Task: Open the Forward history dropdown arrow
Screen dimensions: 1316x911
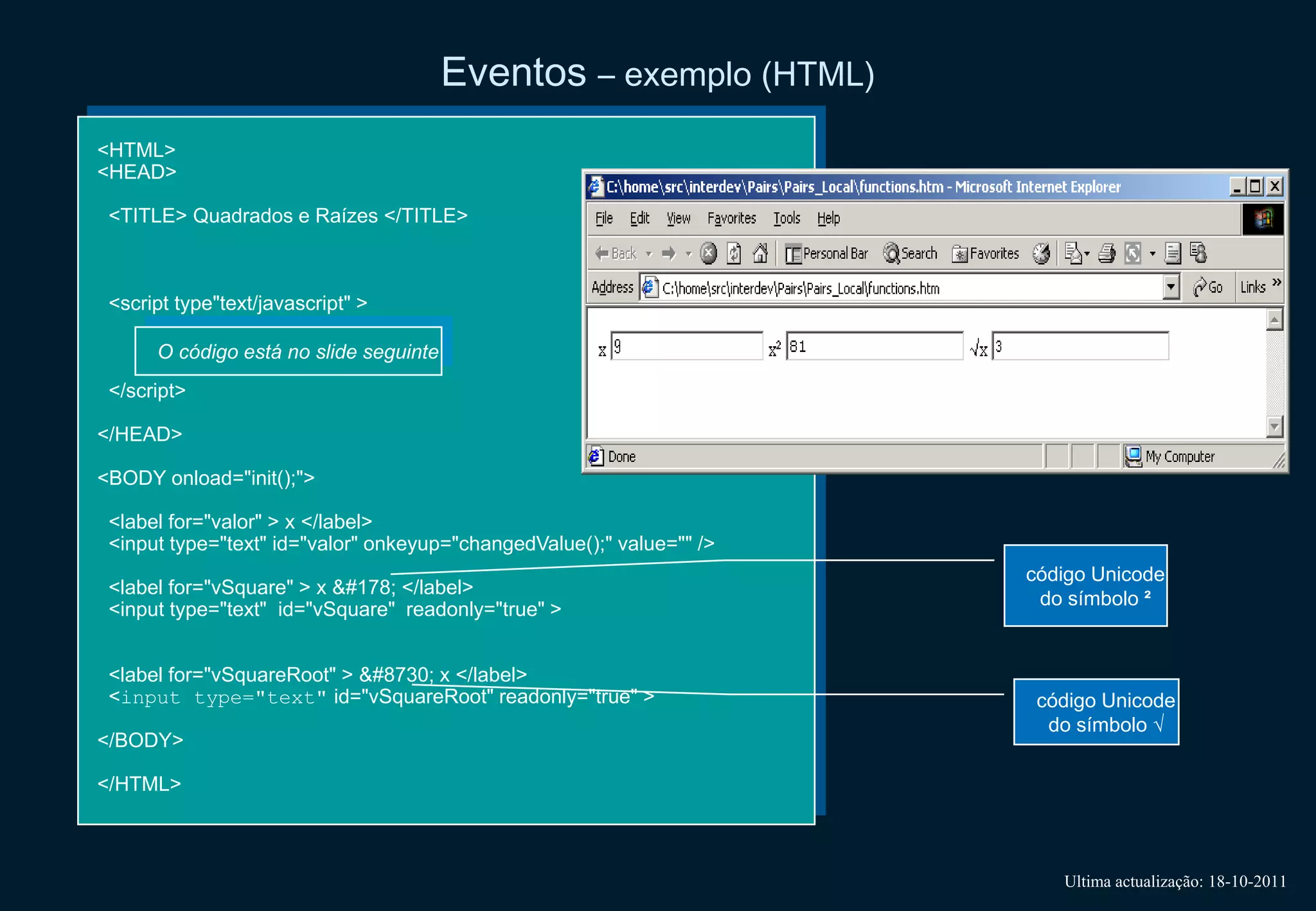Action: (x=688, y=254)
